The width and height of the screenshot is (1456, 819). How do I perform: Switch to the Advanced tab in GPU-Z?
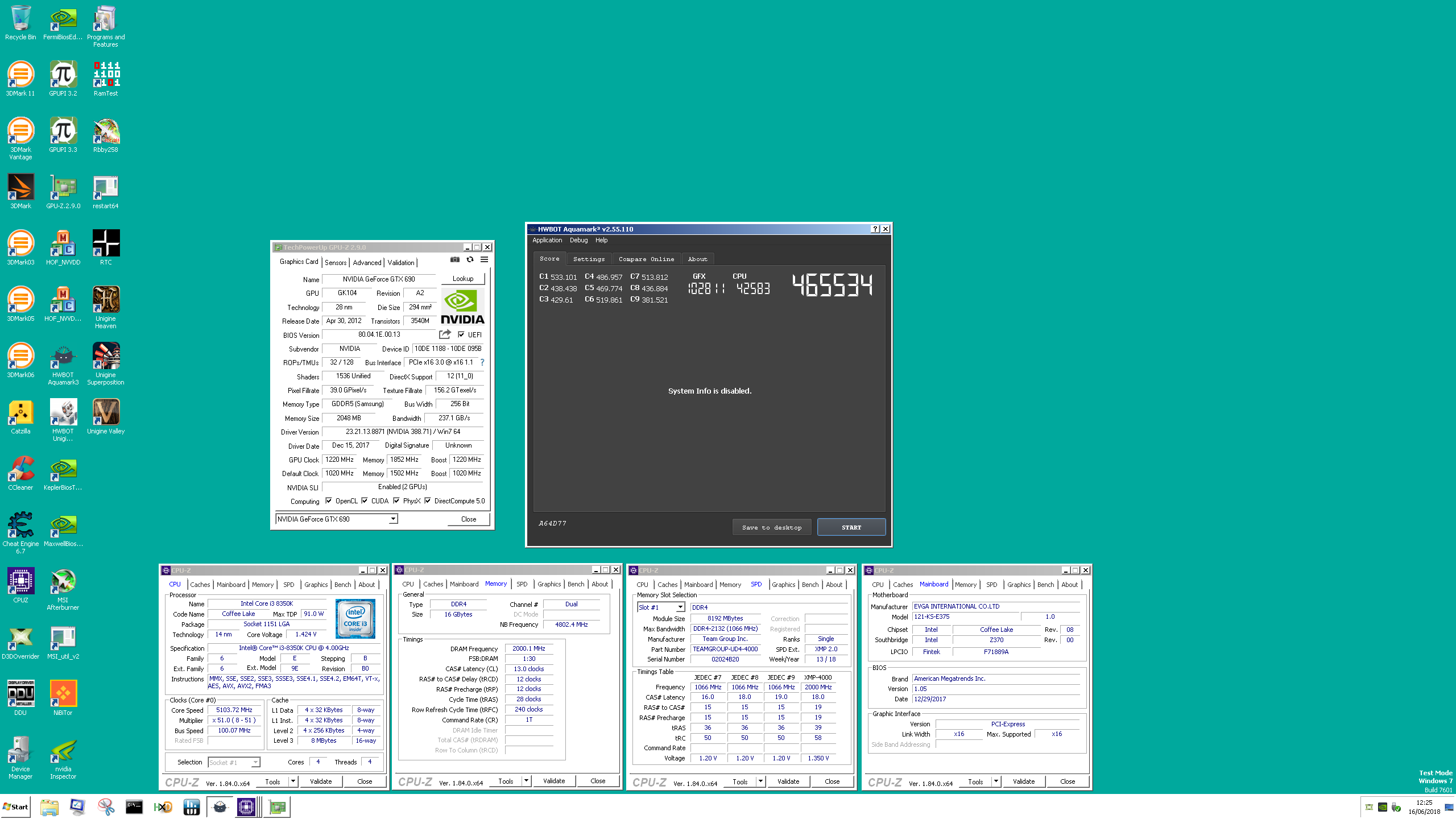367,263
